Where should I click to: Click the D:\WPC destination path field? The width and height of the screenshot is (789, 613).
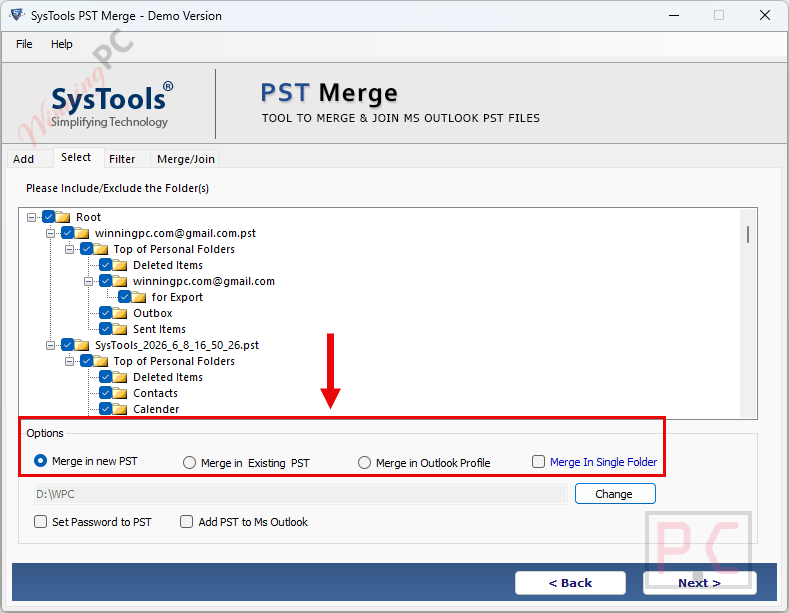pos(300,494)
